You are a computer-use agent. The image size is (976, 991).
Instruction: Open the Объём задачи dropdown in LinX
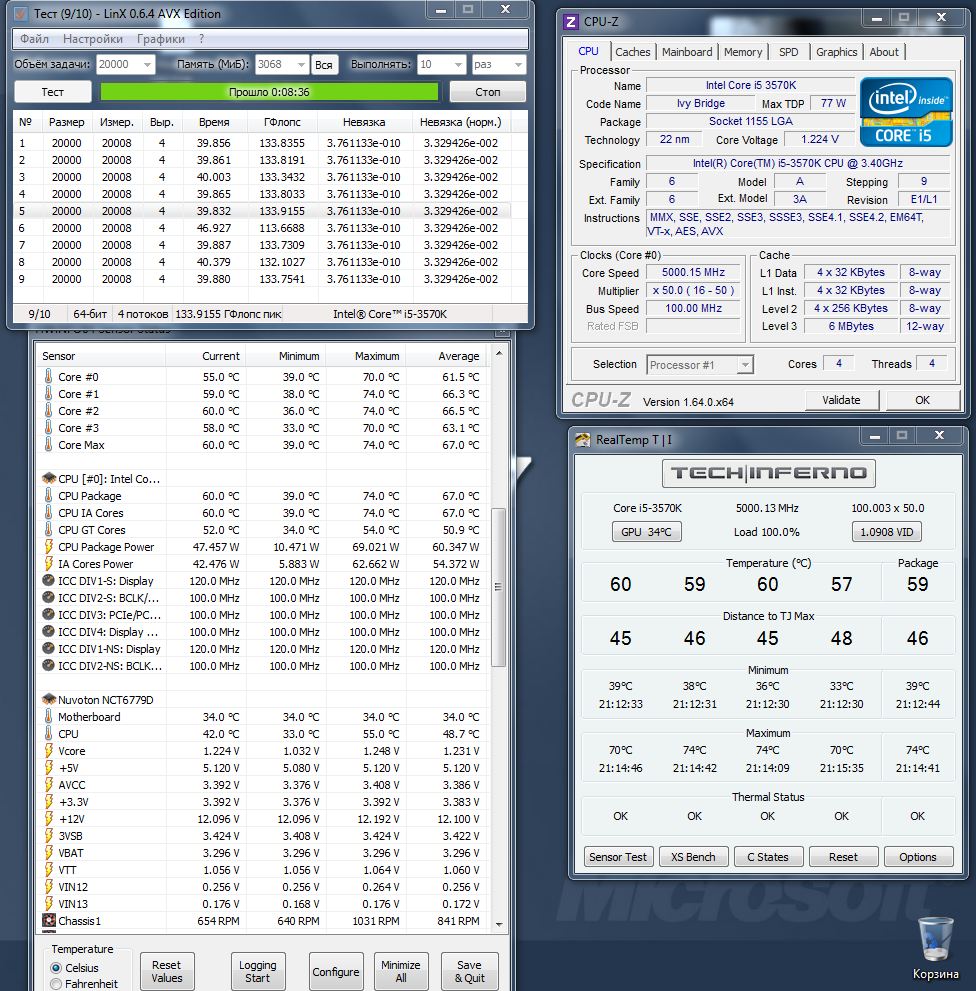pos(147,64)
